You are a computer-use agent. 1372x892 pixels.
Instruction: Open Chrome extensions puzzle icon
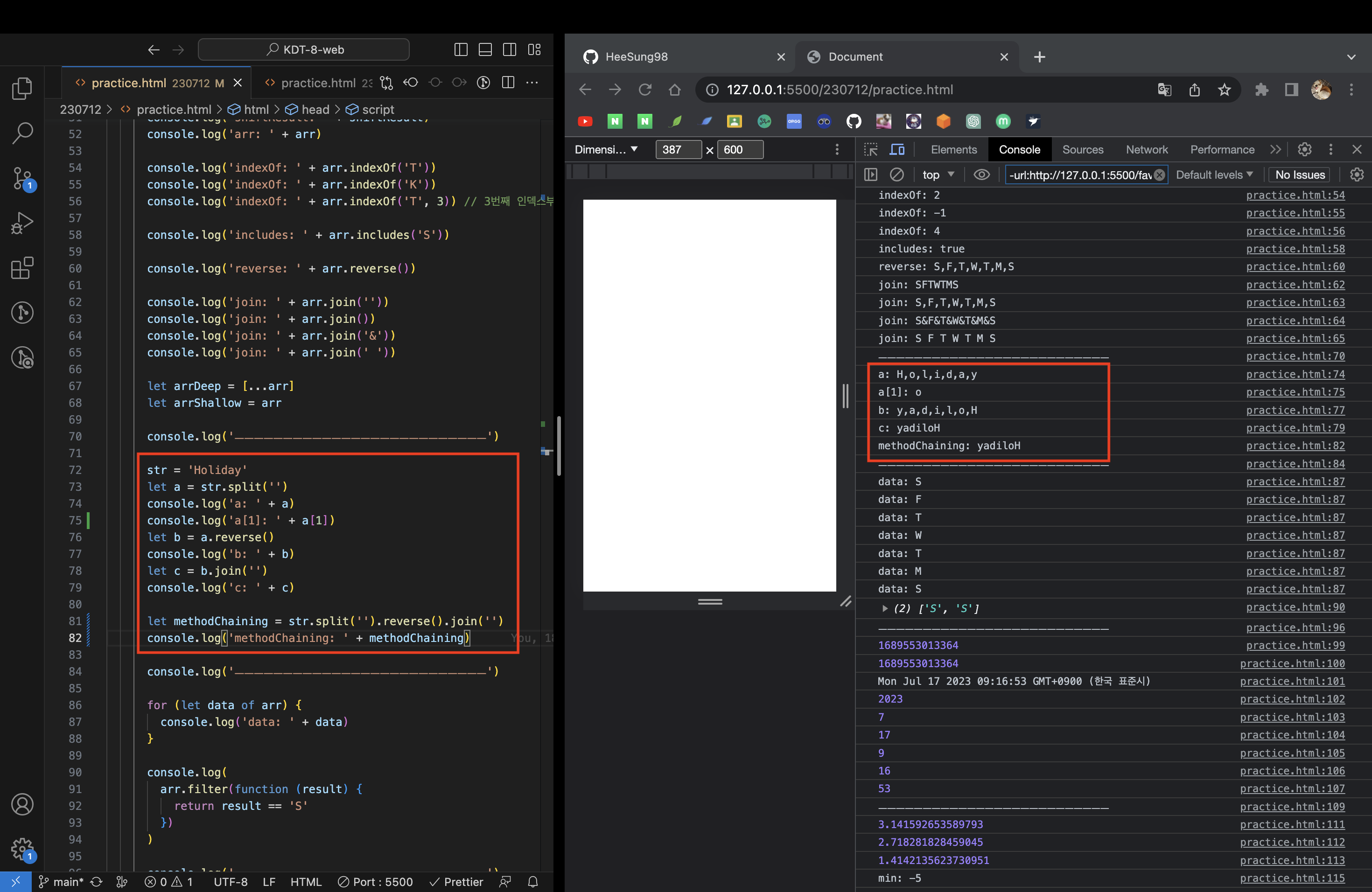(x=1261, y=89)
